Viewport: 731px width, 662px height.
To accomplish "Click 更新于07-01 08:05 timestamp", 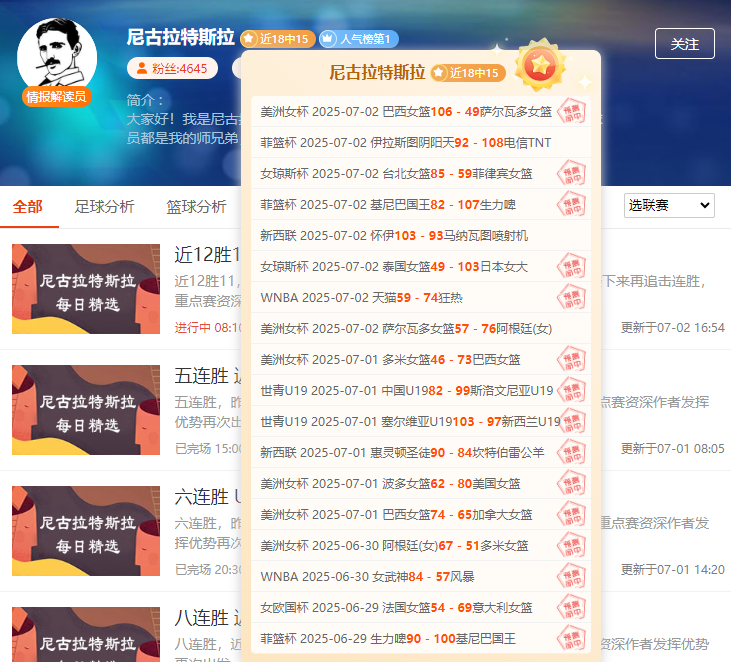I will pos(673,448).
